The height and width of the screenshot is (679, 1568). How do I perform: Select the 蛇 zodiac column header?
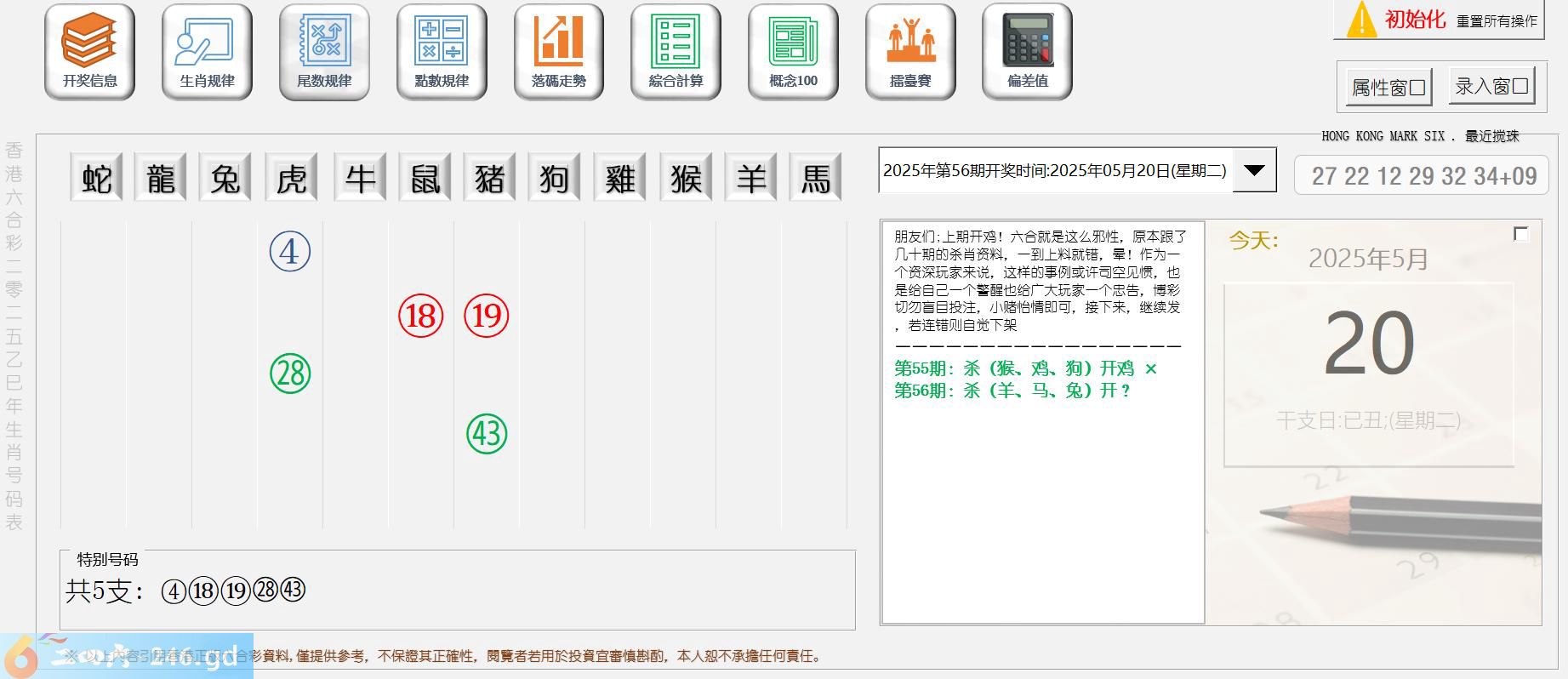pyautogui.click(x=96, y=178)
